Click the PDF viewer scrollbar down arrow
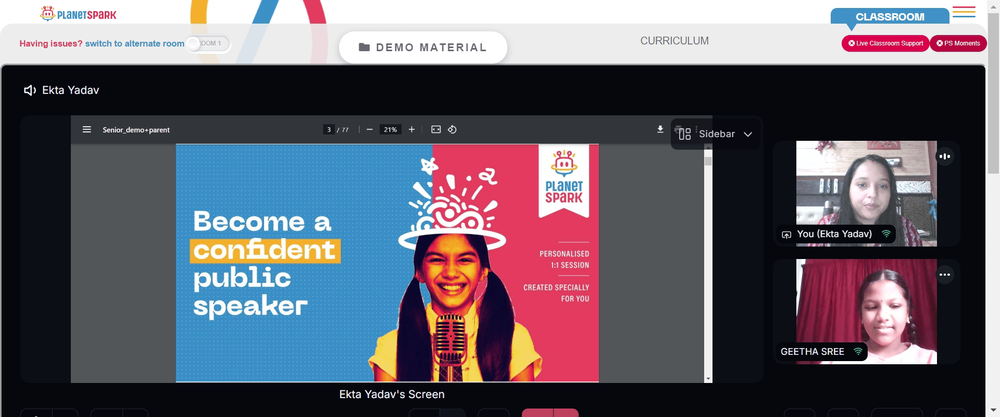The image size is (1000, 417). 708,378
